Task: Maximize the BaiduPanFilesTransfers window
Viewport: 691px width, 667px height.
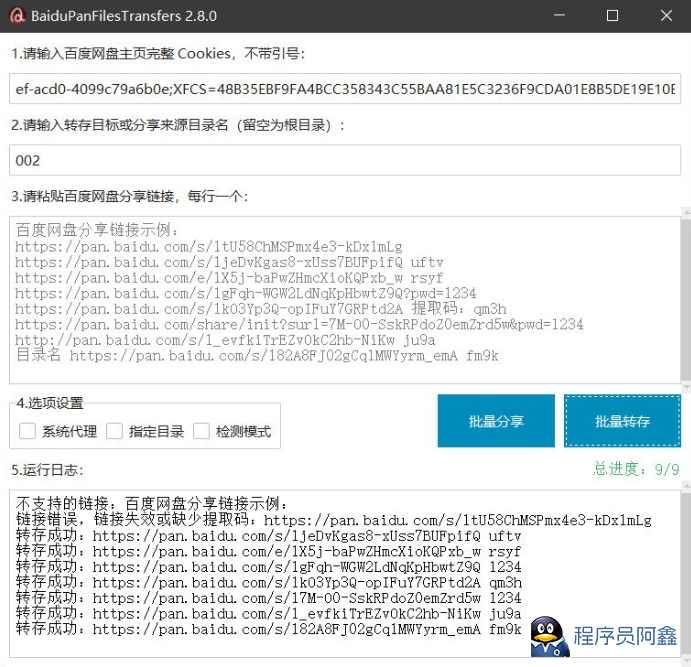Action: [x=612, y=16]
